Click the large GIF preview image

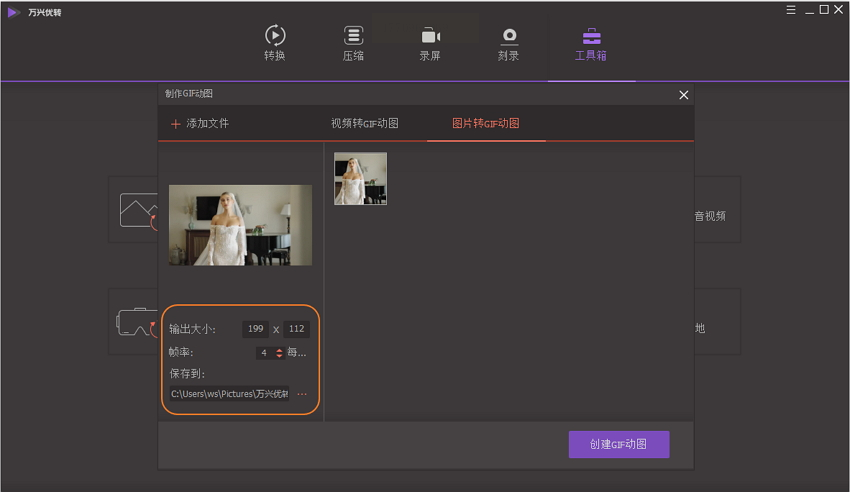point(240,225)
